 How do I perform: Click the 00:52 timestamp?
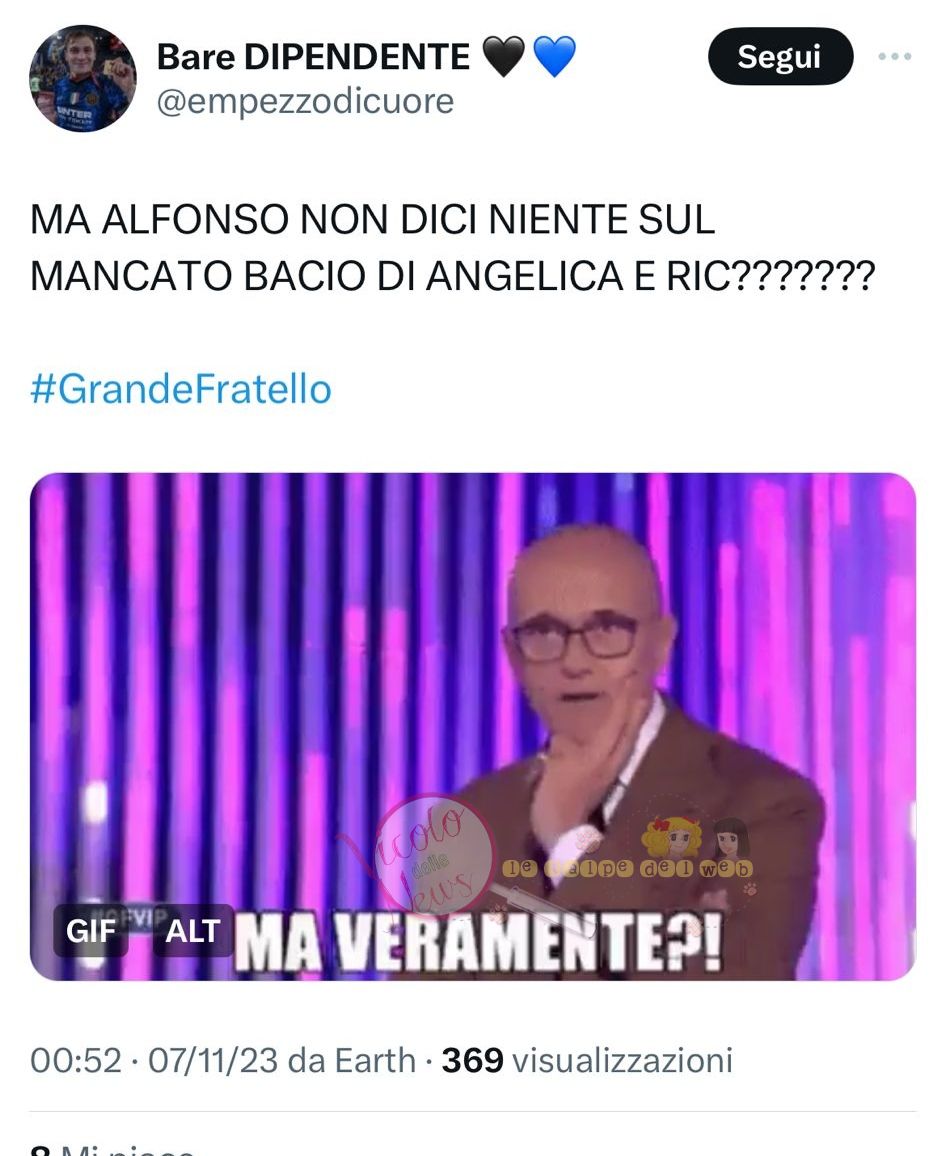tap(75, 1060)
